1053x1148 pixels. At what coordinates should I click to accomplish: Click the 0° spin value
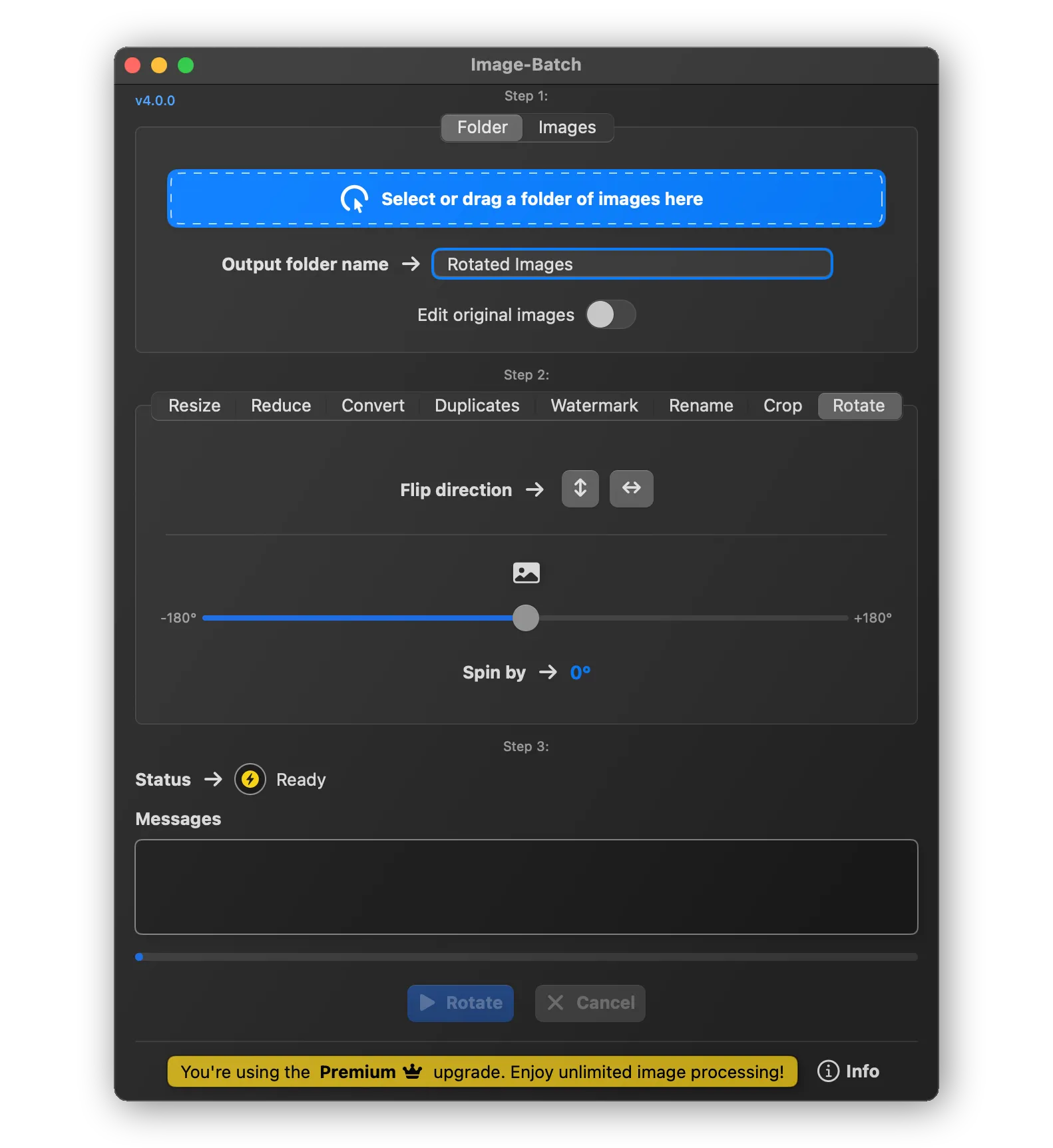point(580,673)
